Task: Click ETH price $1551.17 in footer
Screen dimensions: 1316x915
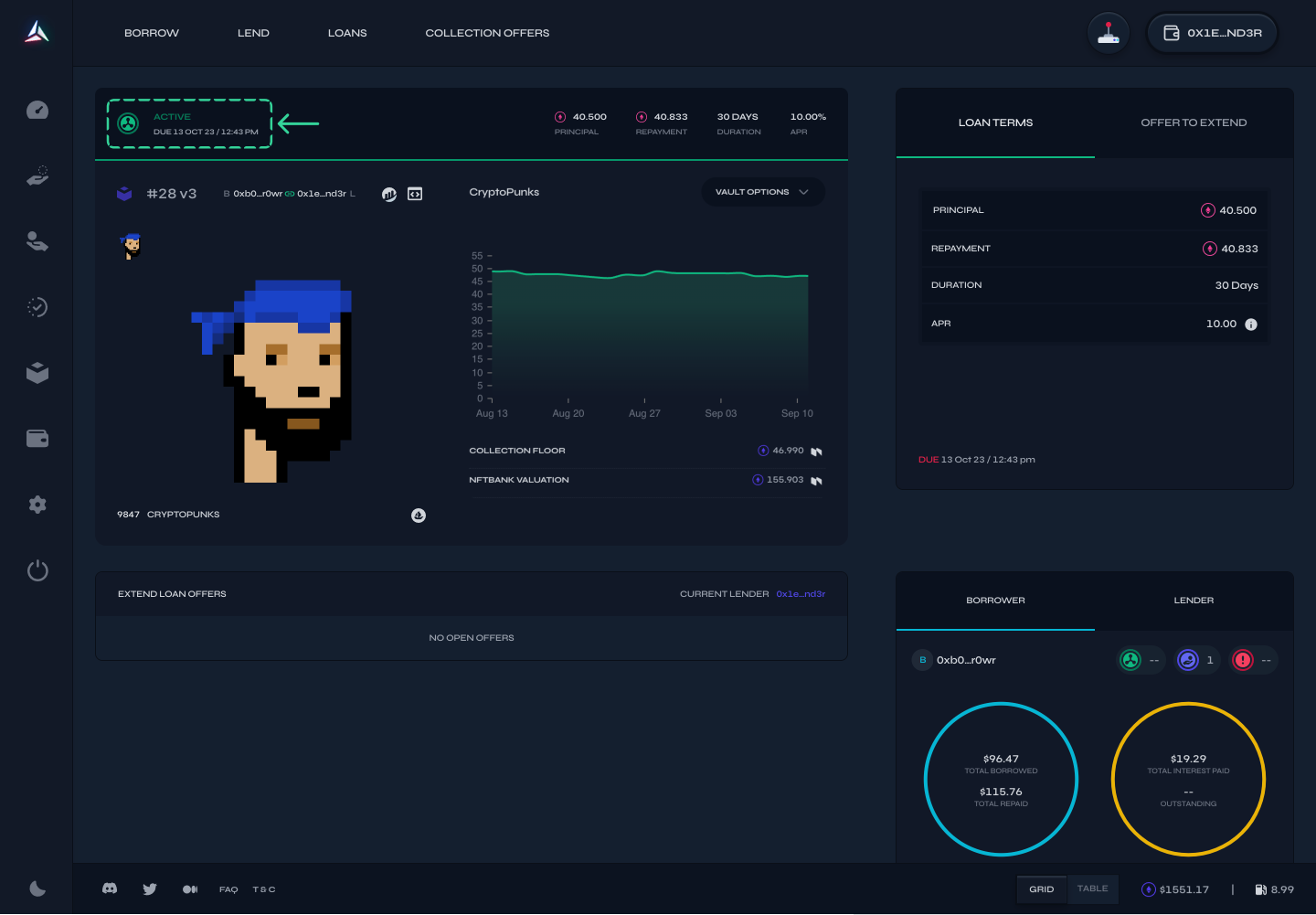Action: 1175,889
